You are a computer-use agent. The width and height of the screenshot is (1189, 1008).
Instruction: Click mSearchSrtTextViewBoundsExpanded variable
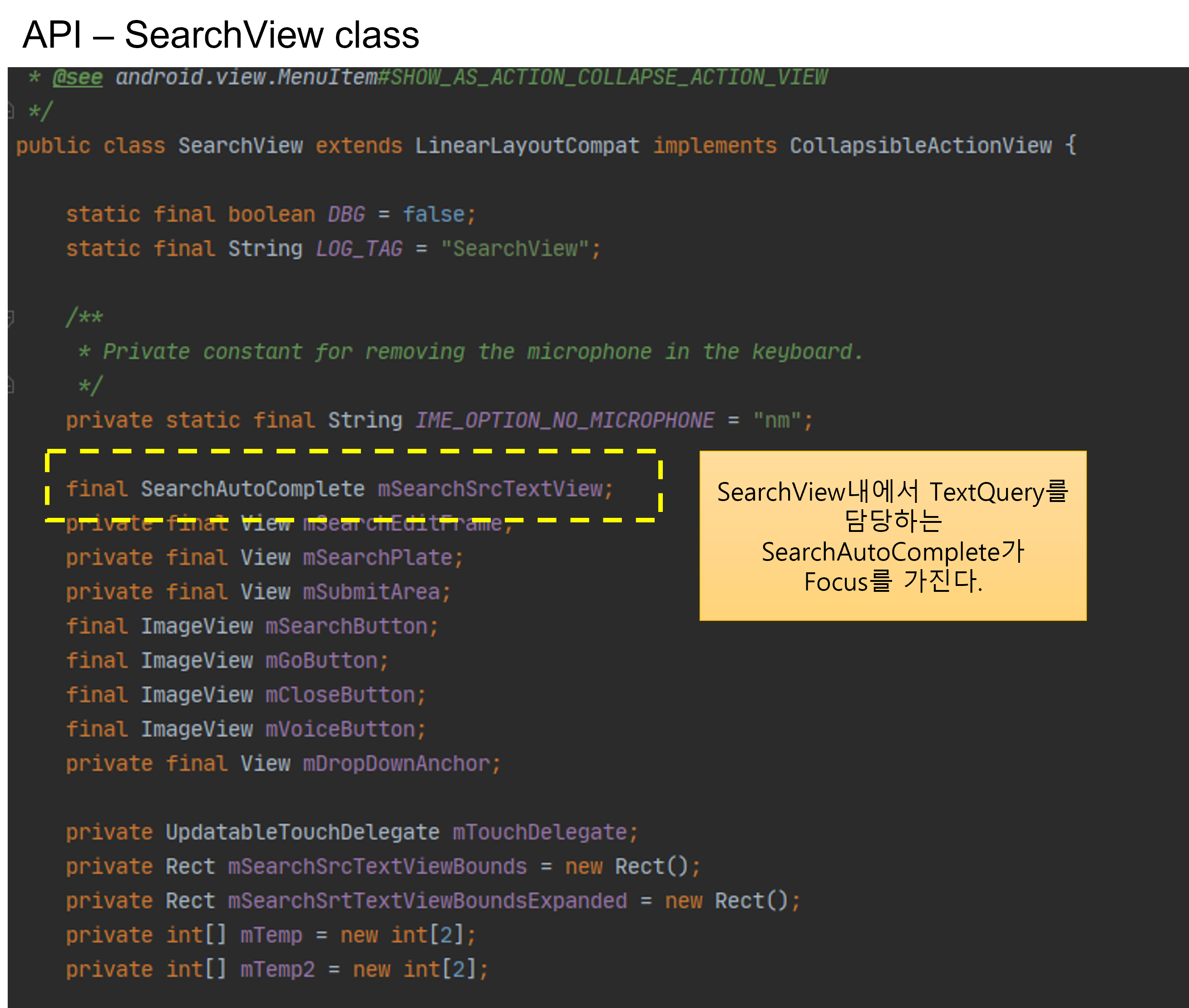coord(427,901)
